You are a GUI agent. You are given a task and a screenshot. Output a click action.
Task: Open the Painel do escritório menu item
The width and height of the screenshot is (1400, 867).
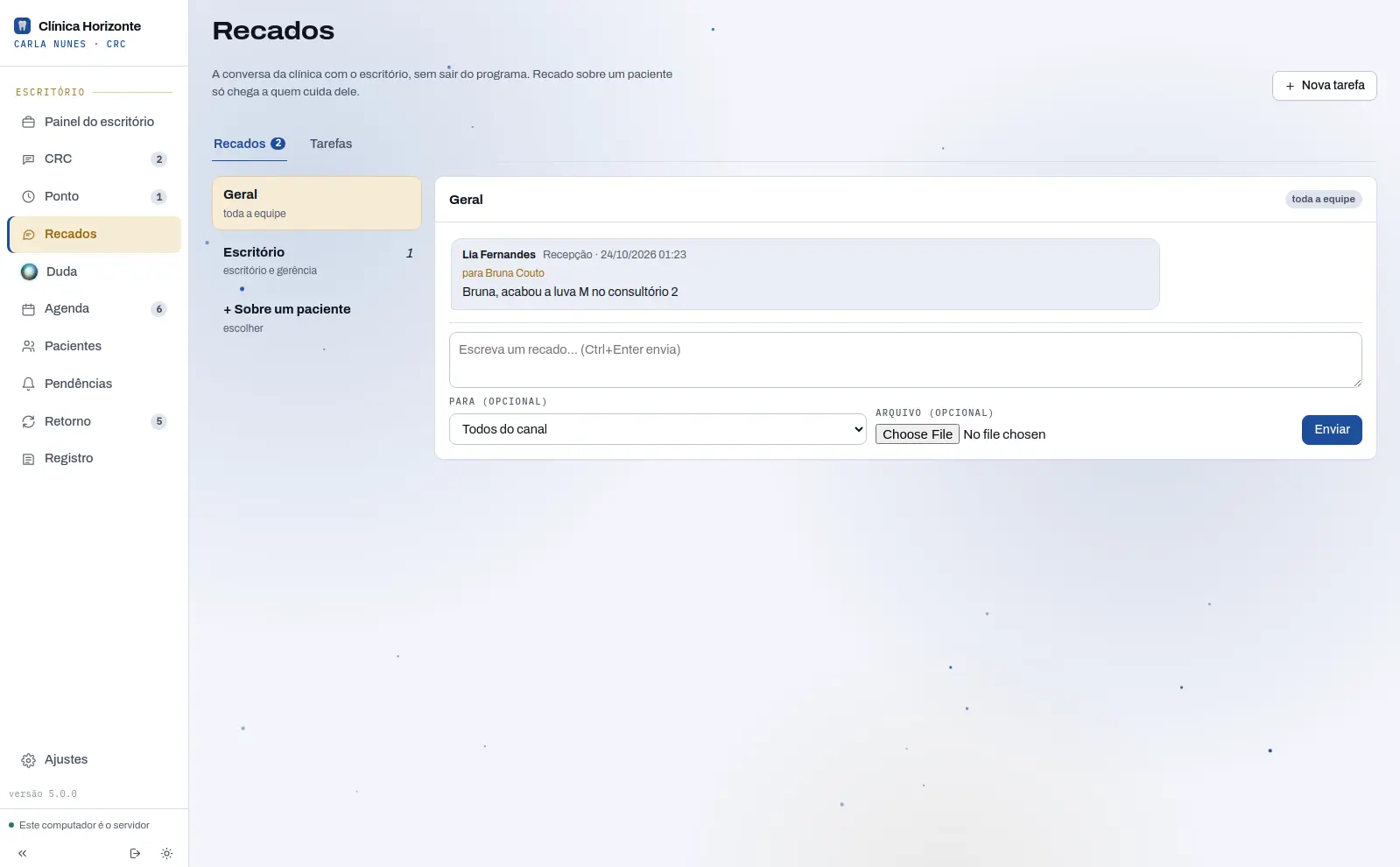tap(95, 122)
